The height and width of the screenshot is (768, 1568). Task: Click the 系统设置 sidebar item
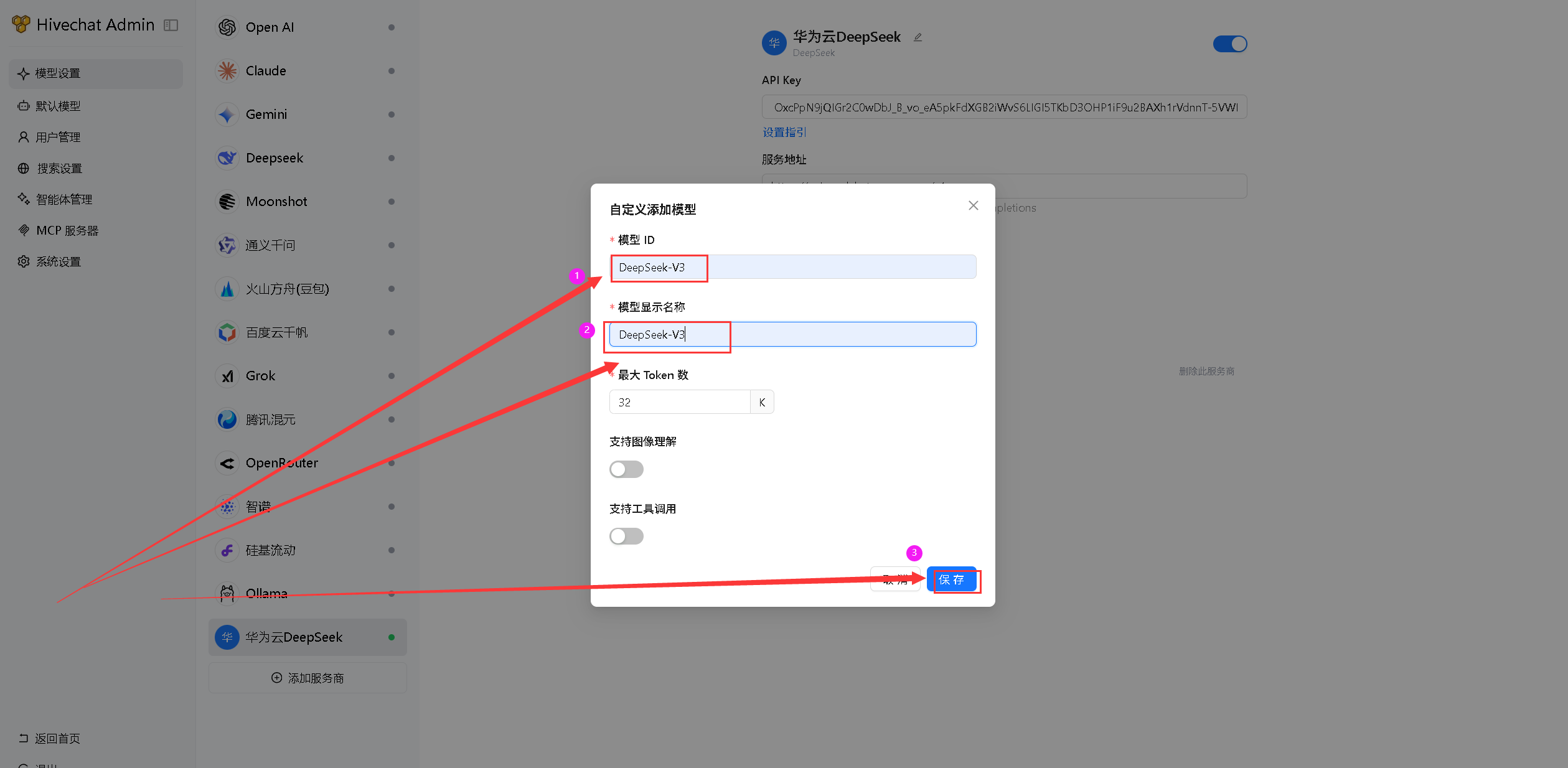(x=96, y=261)
